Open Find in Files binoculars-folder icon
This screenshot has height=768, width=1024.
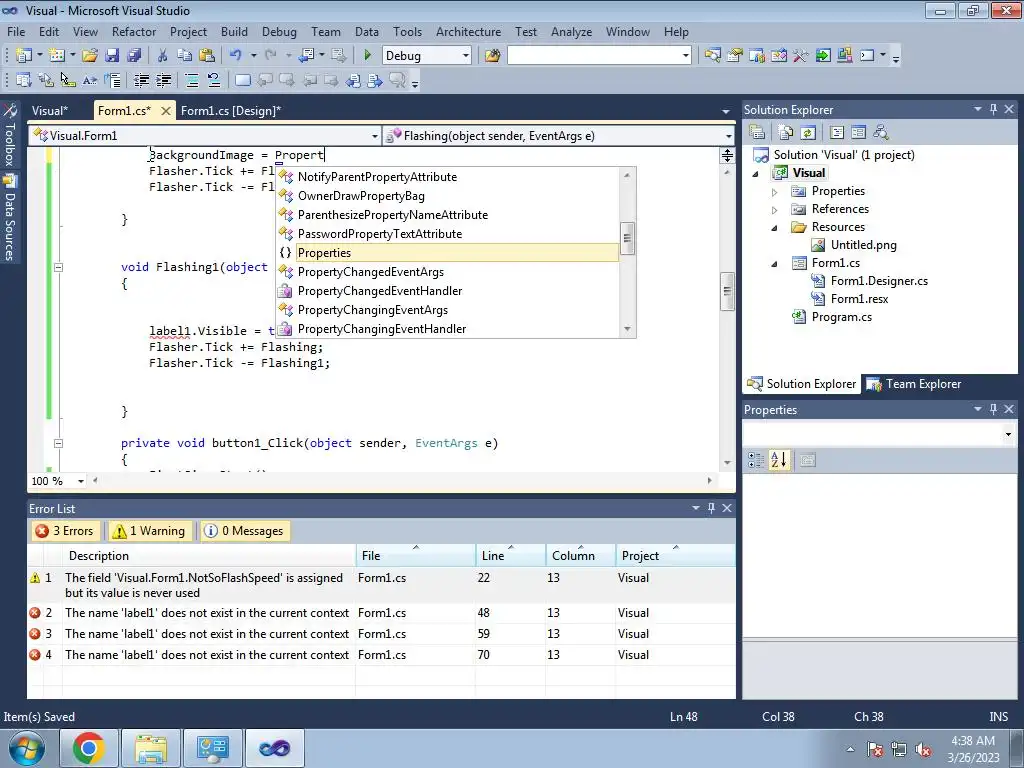point(492,56)
